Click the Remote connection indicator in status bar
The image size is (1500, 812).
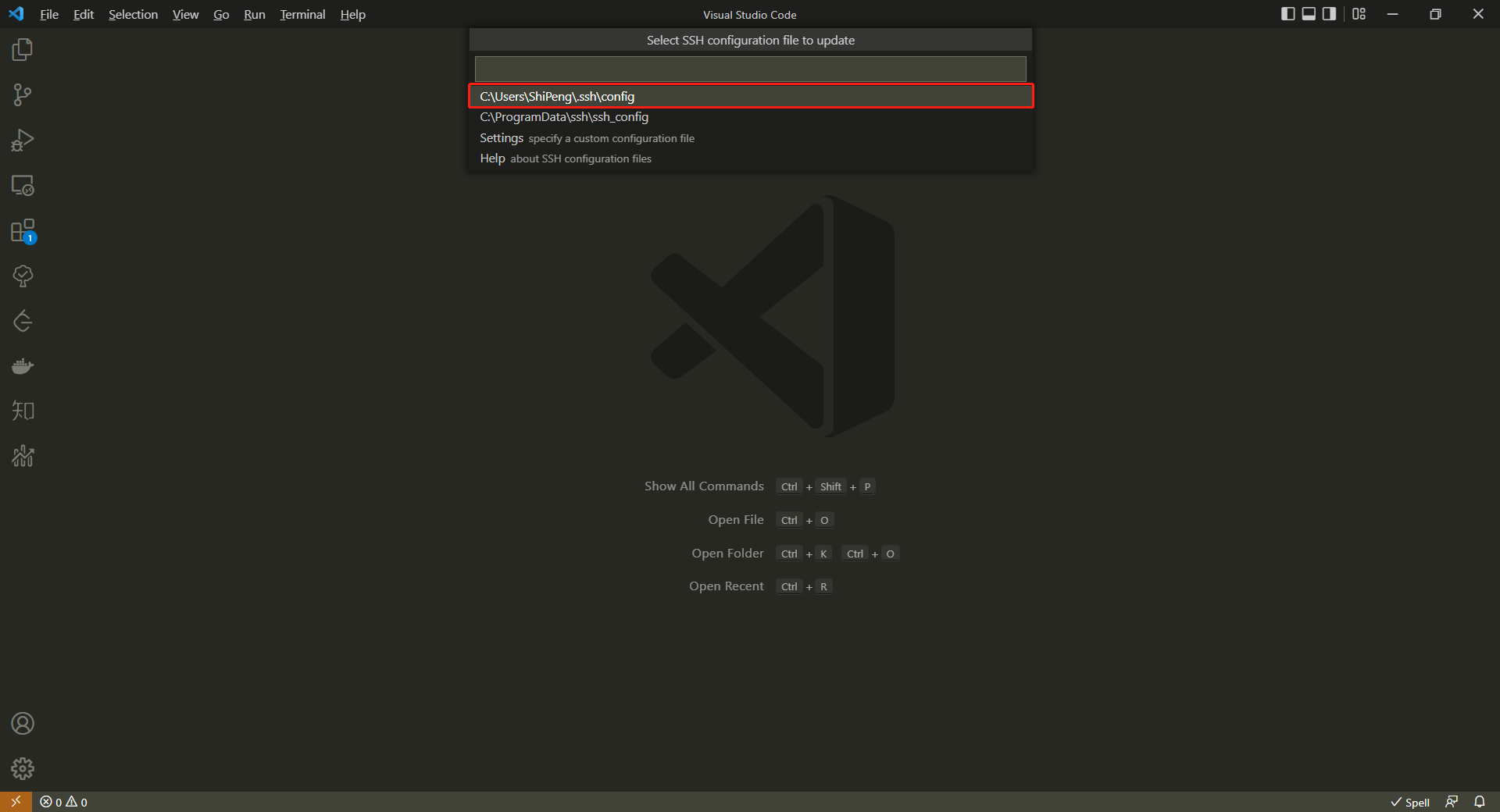point(15,802)
